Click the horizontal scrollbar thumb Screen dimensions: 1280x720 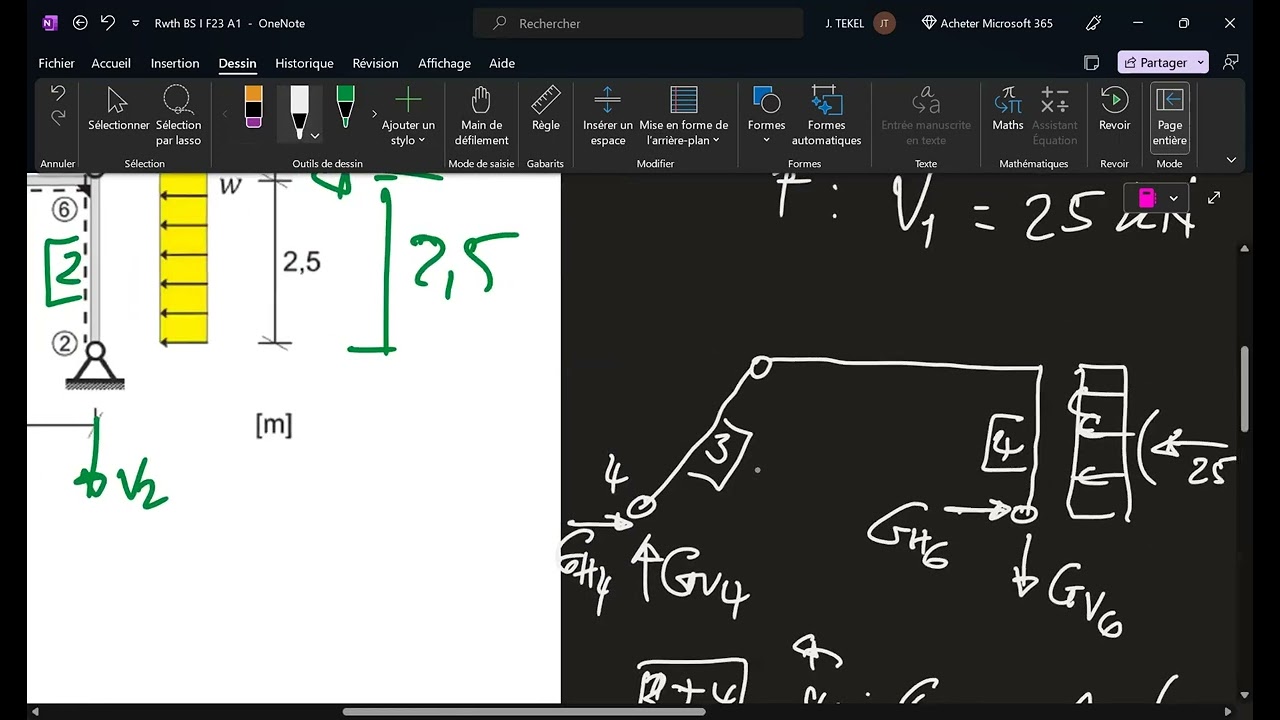coord(524,712)
